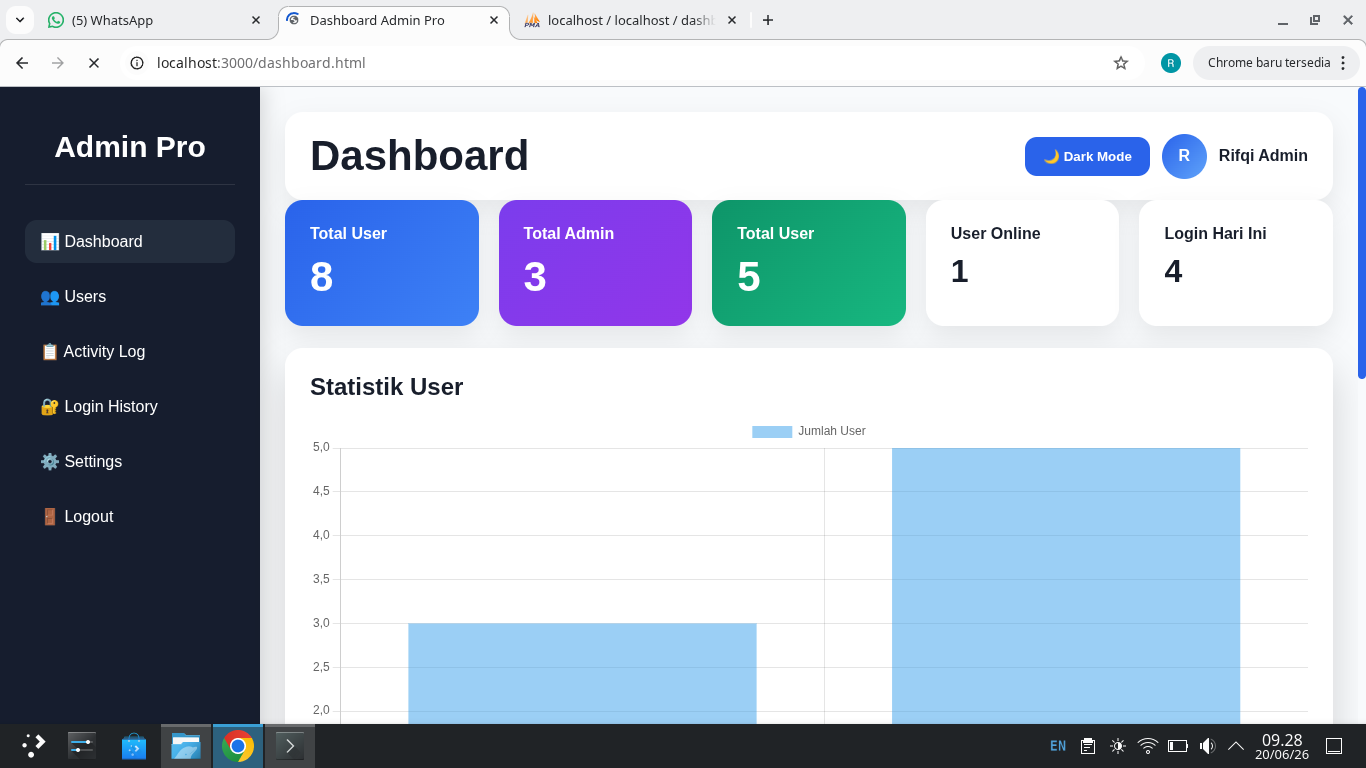This screenshot has width=1366, height=768.
Task: Open the Wi-Fi network tray icon
Action: (x=1148, y=746)
